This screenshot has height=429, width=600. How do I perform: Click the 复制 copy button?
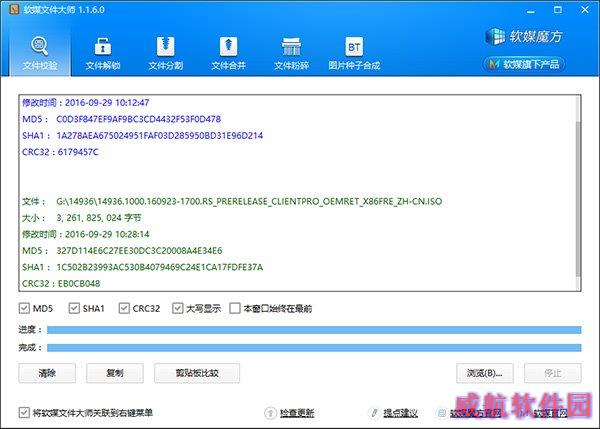(x=115, y=373)
